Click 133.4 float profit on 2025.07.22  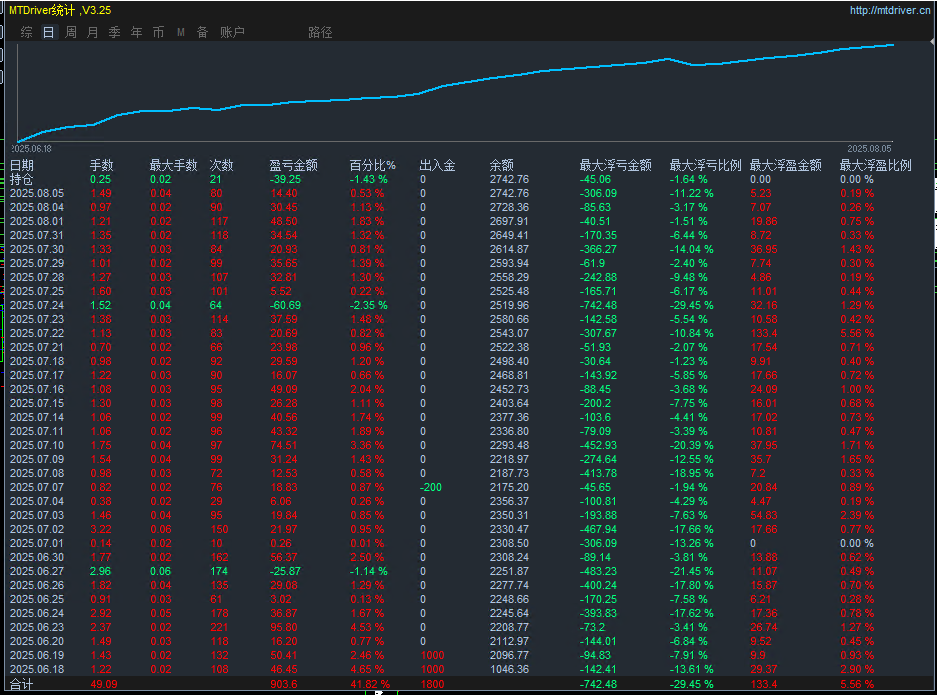764,333
